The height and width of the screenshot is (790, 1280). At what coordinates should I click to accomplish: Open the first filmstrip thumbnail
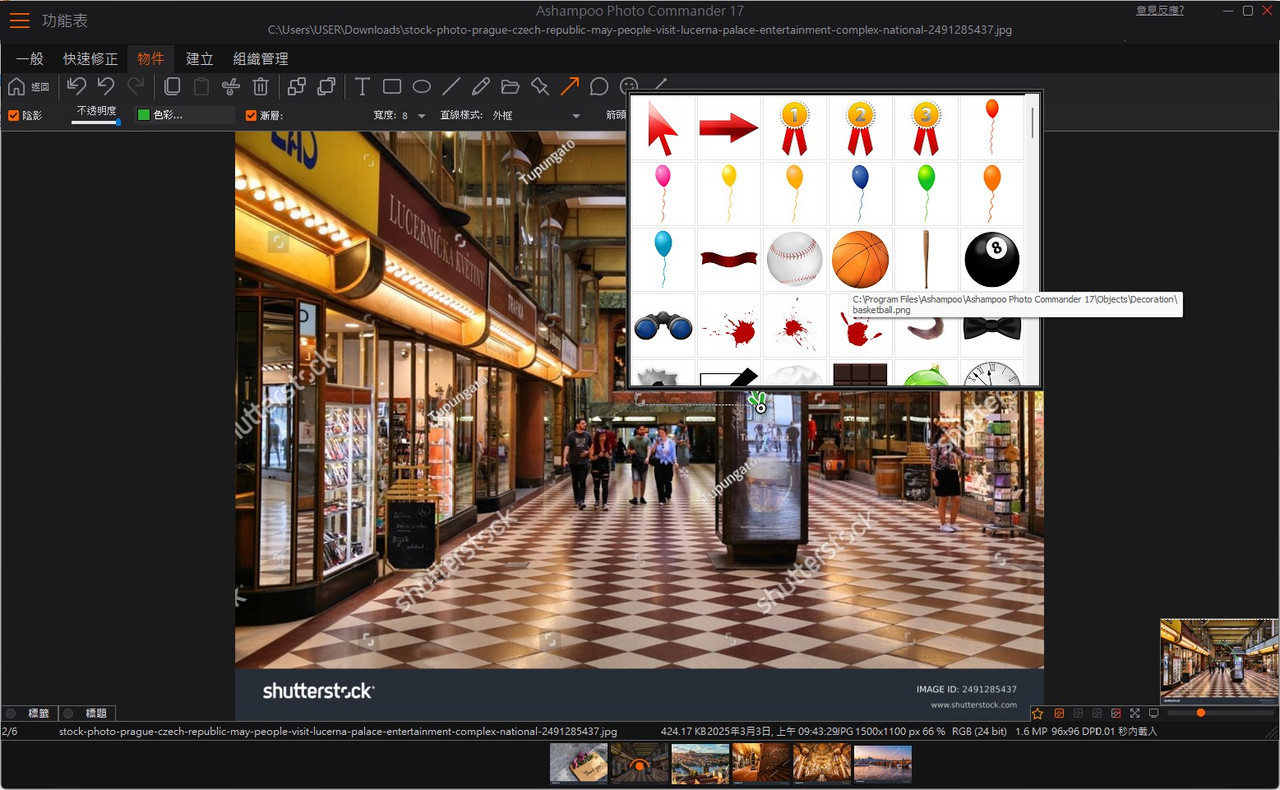[x=579, y=763]
